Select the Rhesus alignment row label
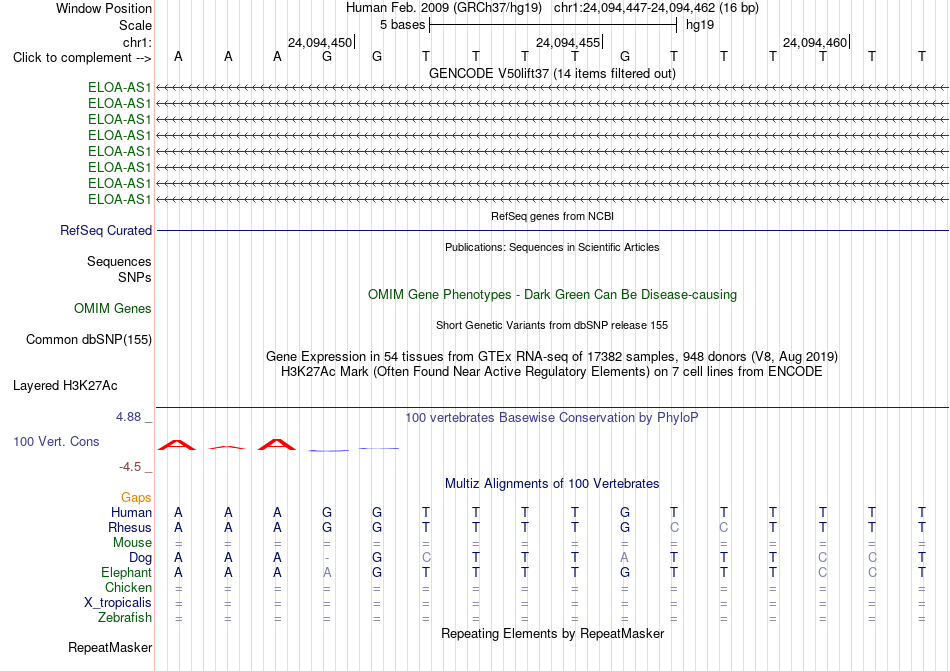The image size is (950, 671). pos(130,528)
